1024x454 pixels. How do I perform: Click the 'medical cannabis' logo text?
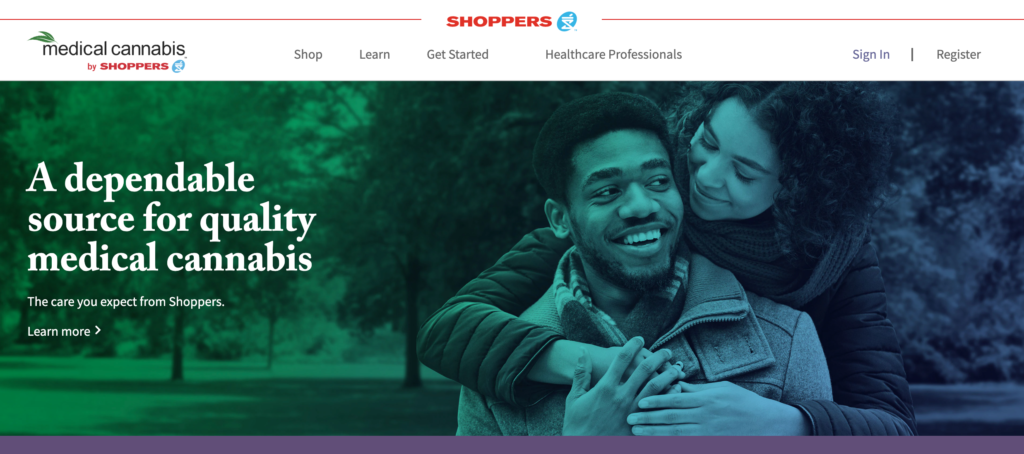tap(114, 50)
